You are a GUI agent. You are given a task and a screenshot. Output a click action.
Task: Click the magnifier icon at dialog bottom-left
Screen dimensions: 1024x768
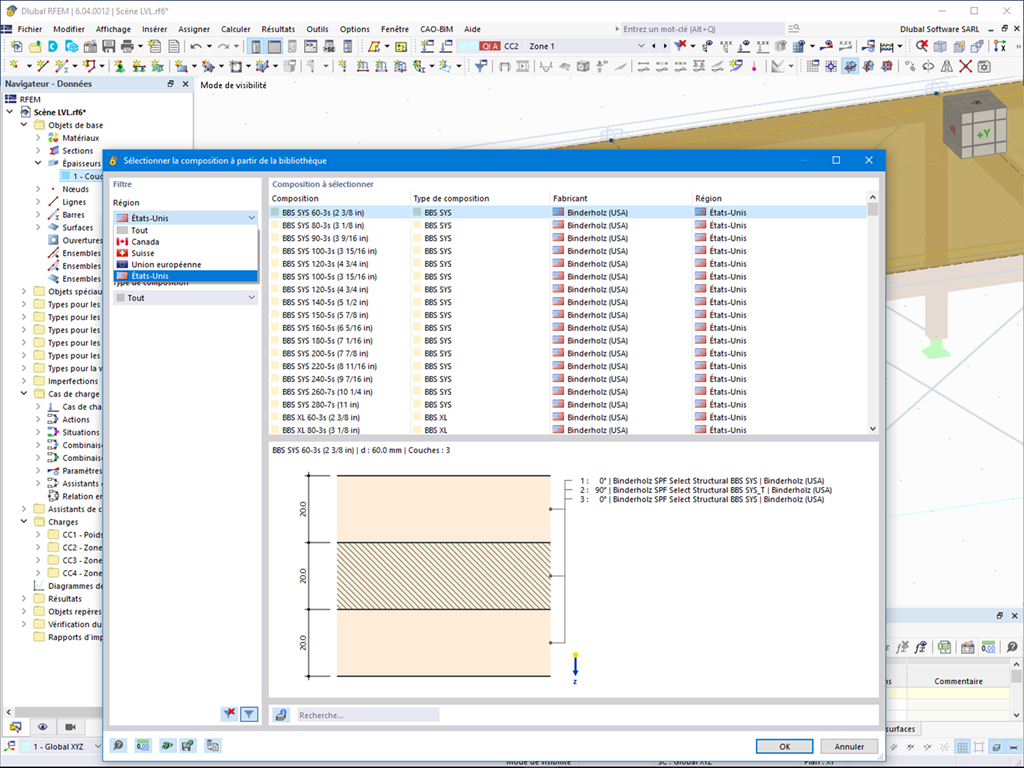pos(119,746)
